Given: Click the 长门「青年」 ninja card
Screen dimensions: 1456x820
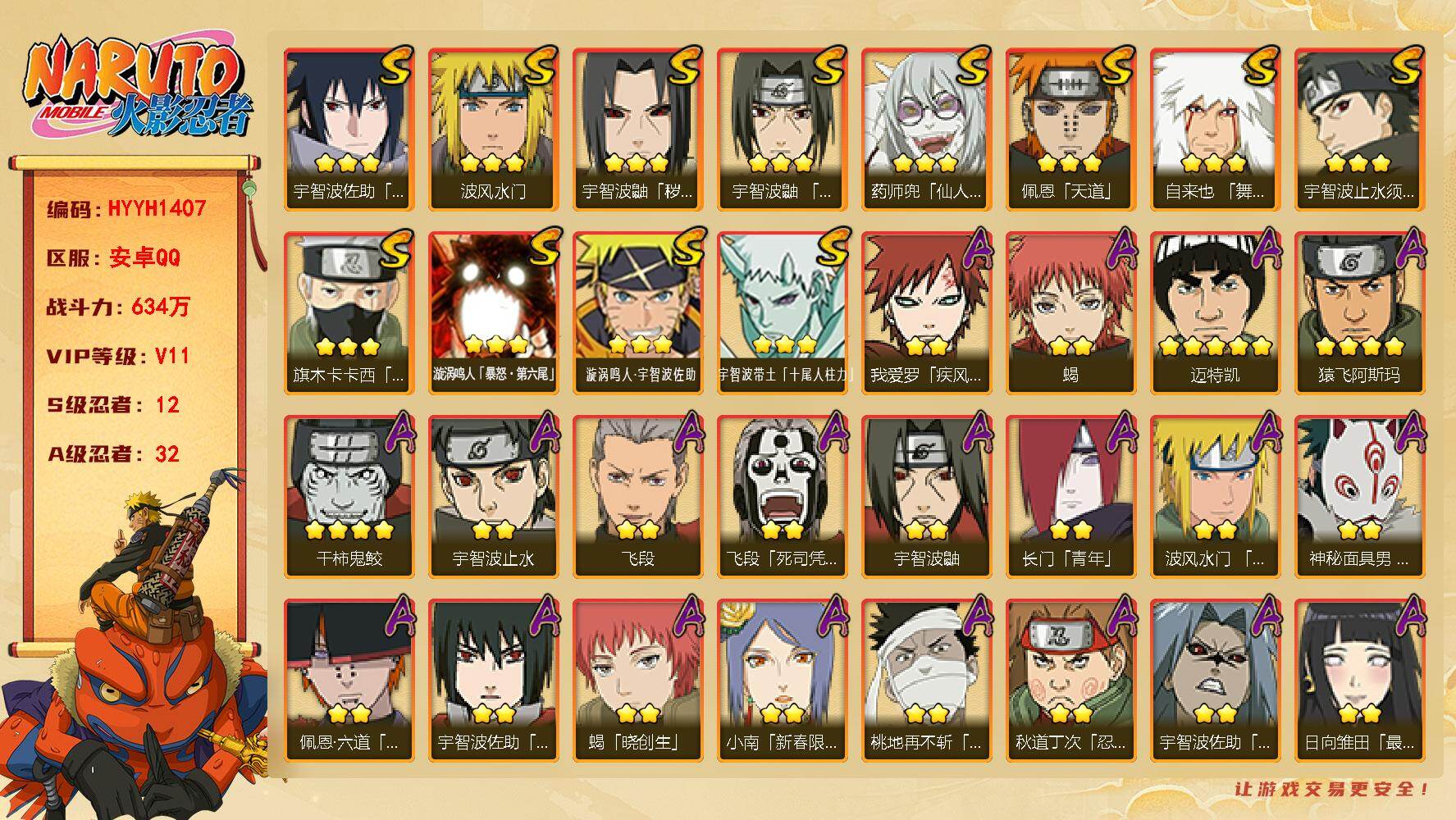Looking at the screenshot, I should (1070, 496).
